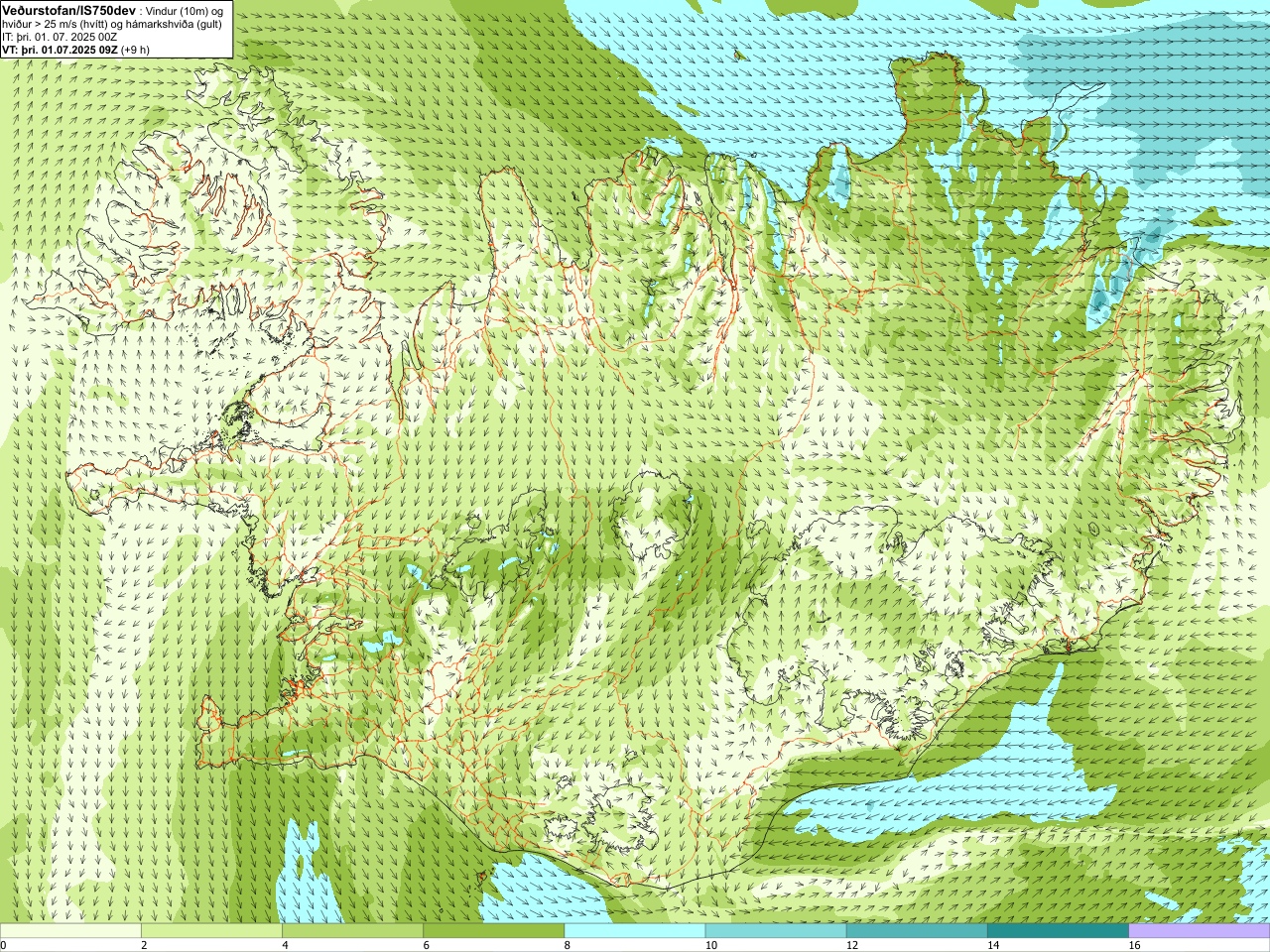Click the 6–8 m/s dark green swatch
The image size is (1270, 952).
pos(494,931)
